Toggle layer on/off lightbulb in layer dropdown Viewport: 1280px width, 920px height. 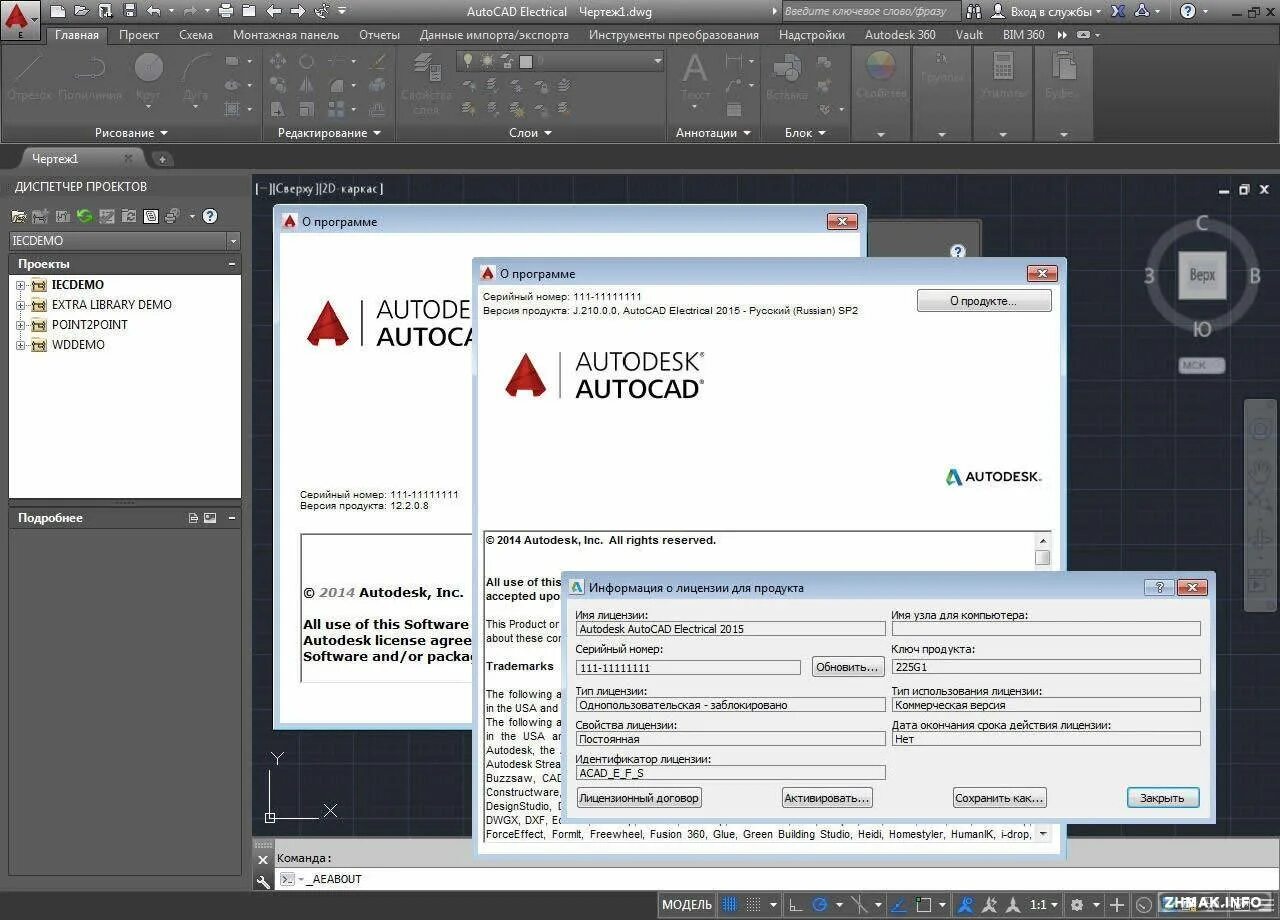pyautogui.click(x=469, y=62)
